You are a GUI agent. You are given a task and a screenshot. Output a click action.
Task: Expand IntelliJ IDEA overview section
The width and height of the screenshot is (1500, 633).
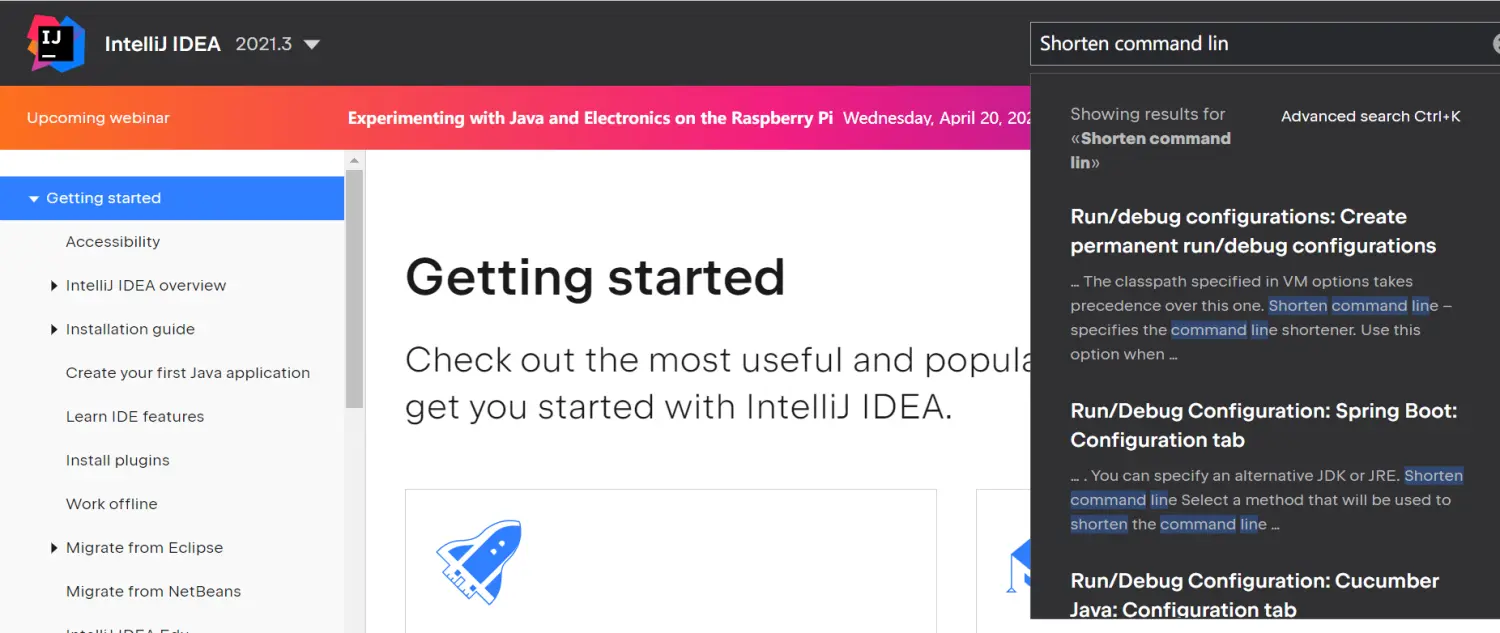tap(54, 286)
